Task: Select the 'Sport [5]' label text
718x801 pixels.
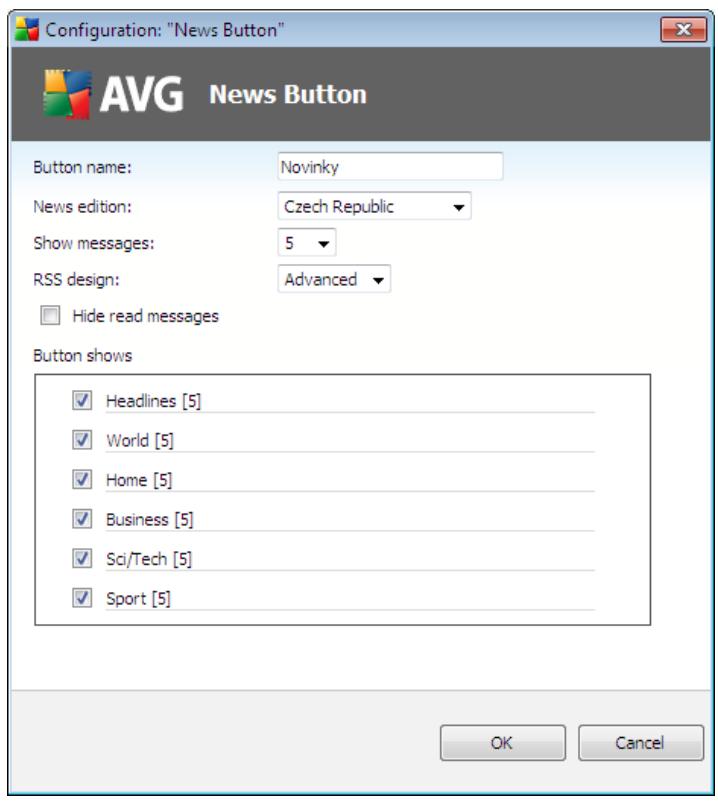Action: coord(138,598)
